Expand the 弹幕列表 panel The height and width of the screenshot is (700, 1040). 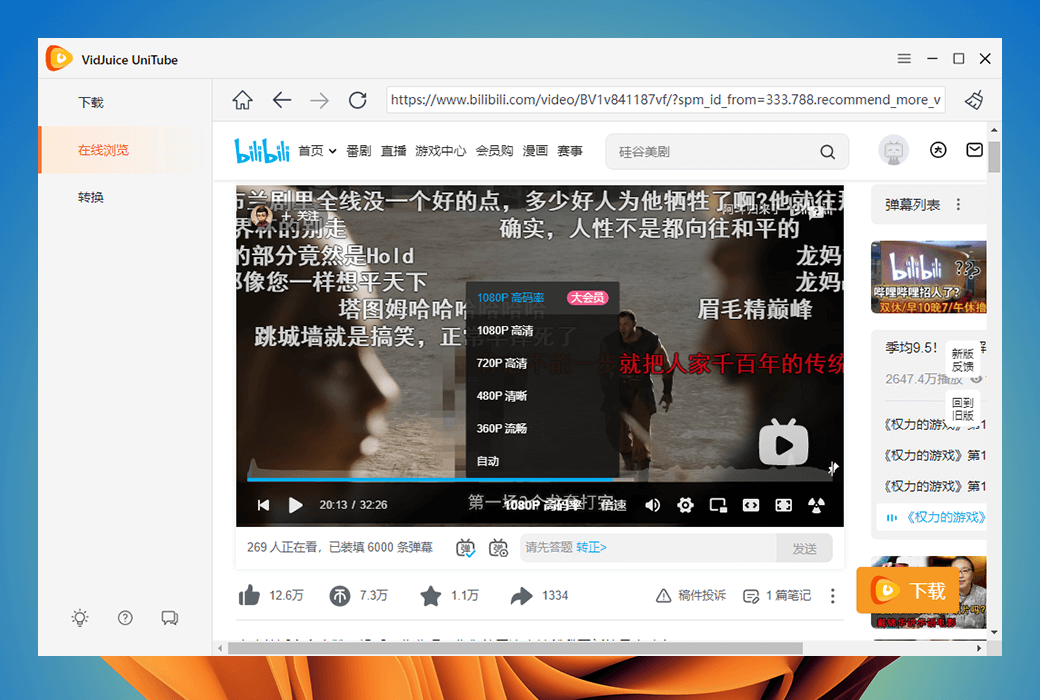913,204
